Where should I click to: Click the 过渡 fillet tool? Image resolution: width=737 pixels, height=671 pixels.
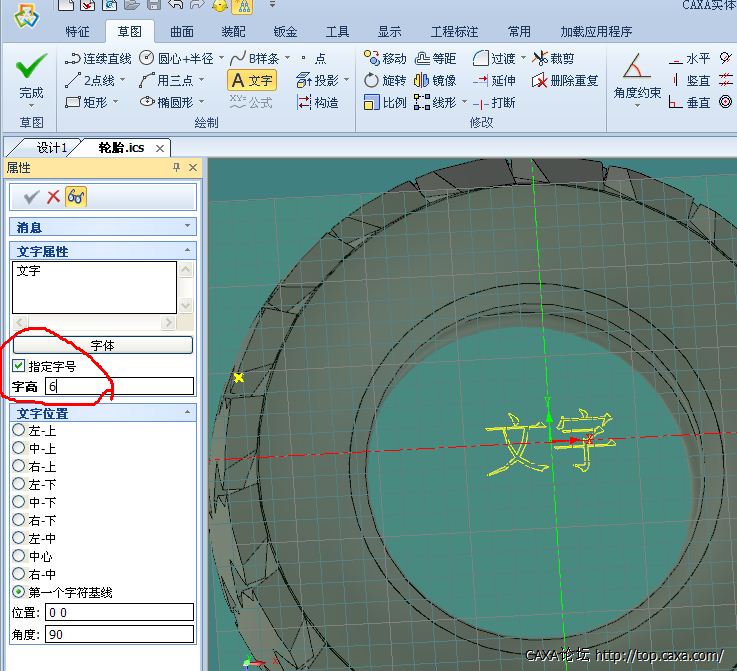coord(494,58)
